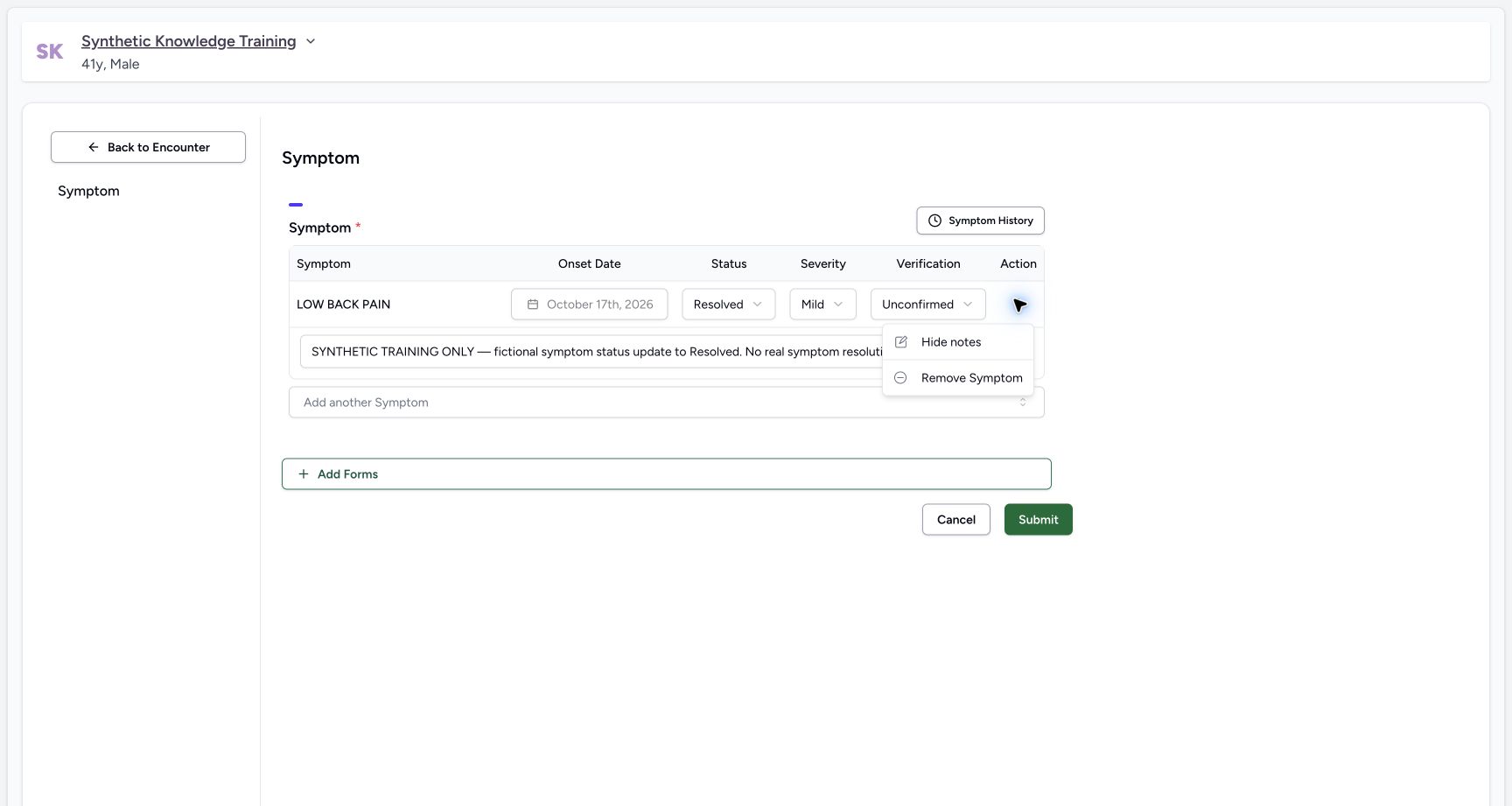Open the Resolved status dropdown
1512x806 pixels.
pos(728,305)
